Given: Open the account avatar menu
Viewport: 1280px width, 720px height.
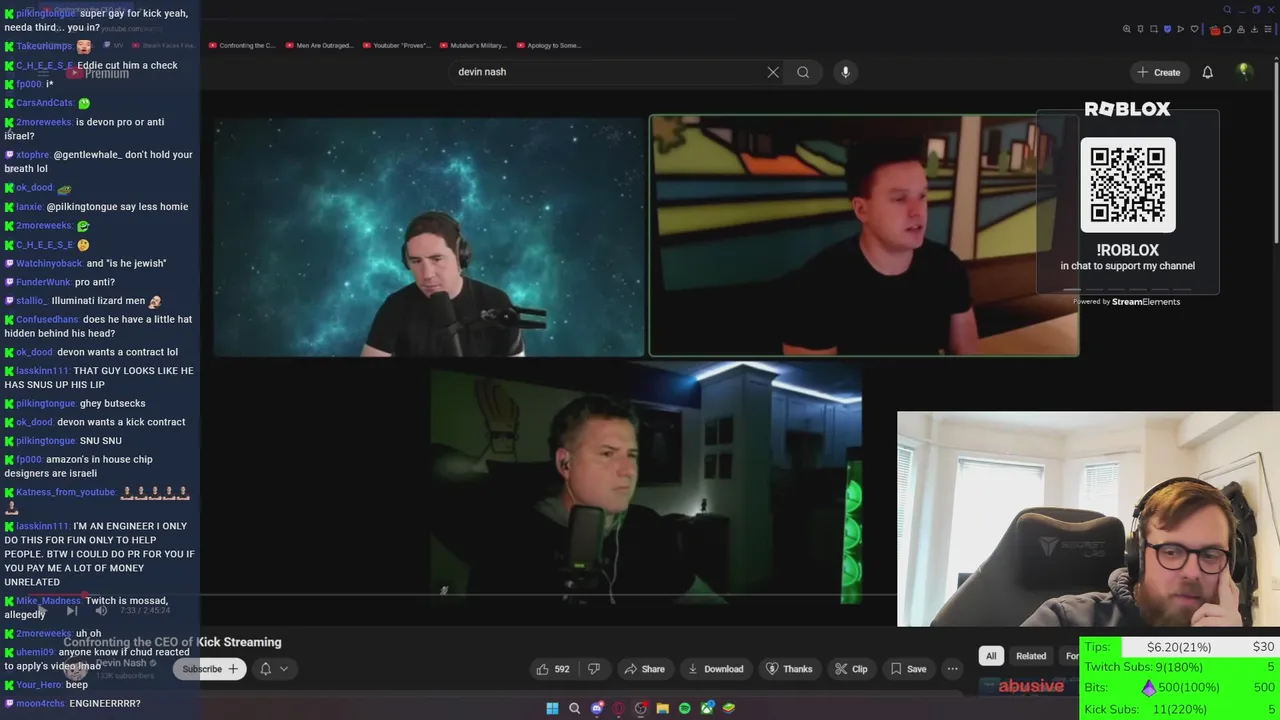Looking at the screenshot, I should click(1244, 72).
